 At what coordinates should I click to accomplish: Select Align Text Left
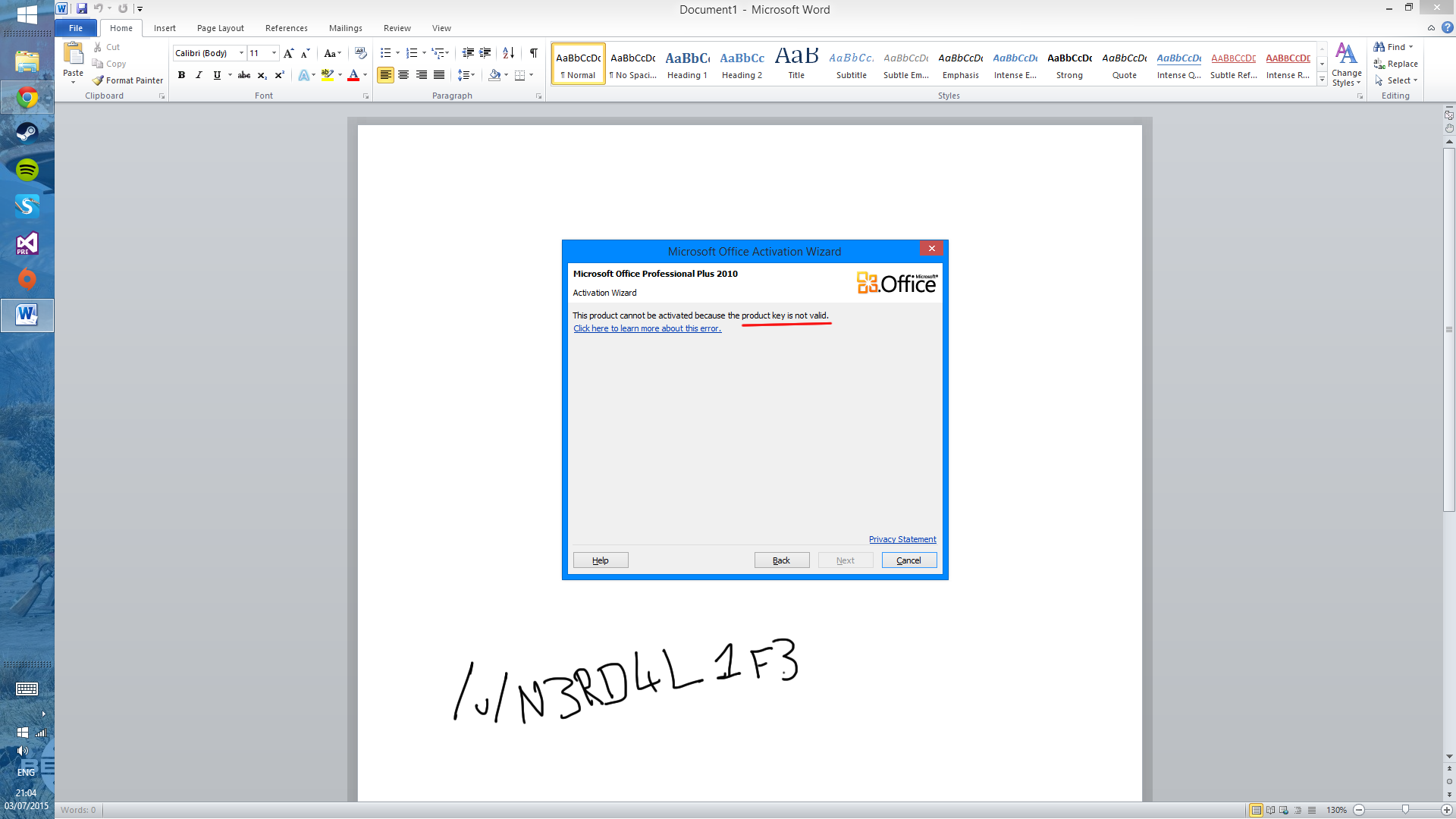385,75
